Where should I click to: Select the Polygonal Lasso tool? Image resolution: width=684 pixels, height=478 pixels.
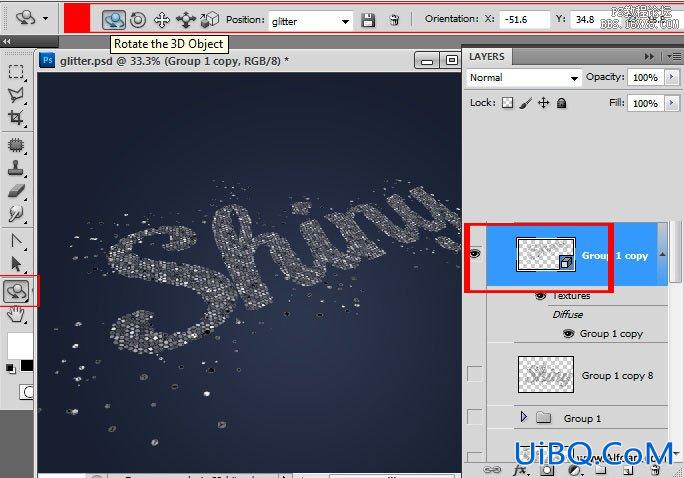coord(16,95)
